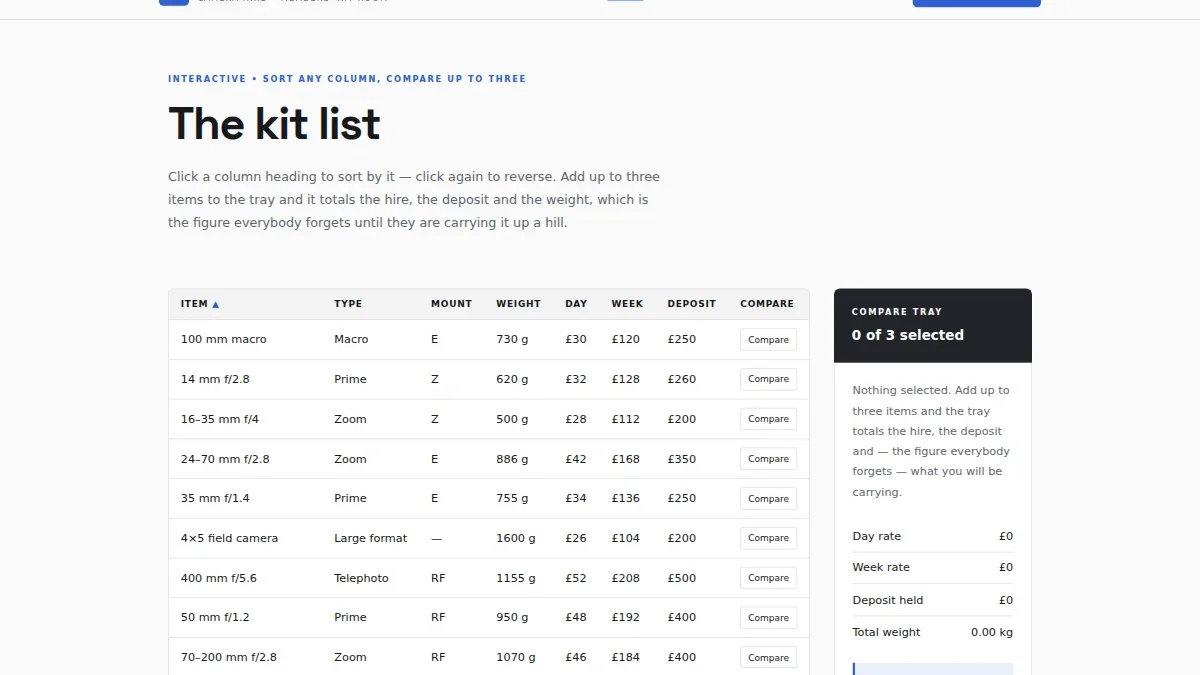Screen dimensions: 1200x675
Task: Click the '620 g' weight cell
Action: (512, 379)
